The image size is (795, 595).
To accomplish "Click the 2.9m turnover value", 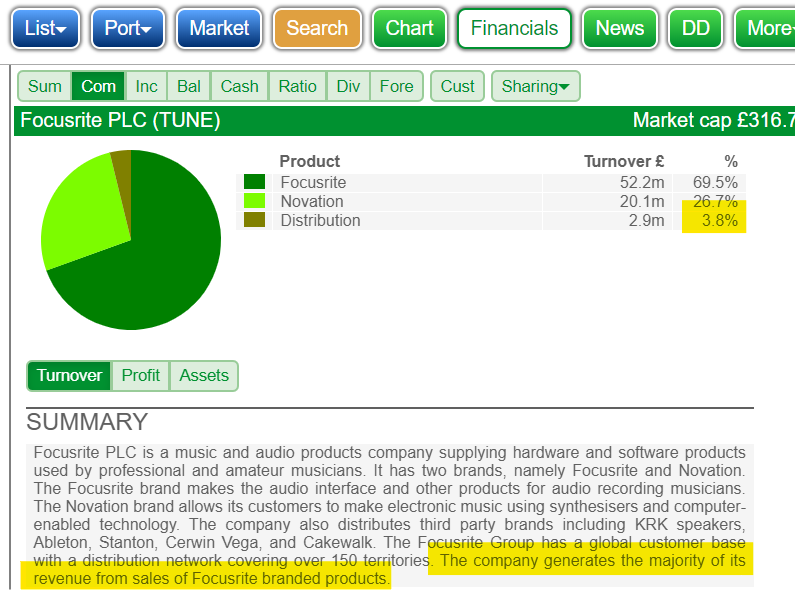I will (646, 220).
